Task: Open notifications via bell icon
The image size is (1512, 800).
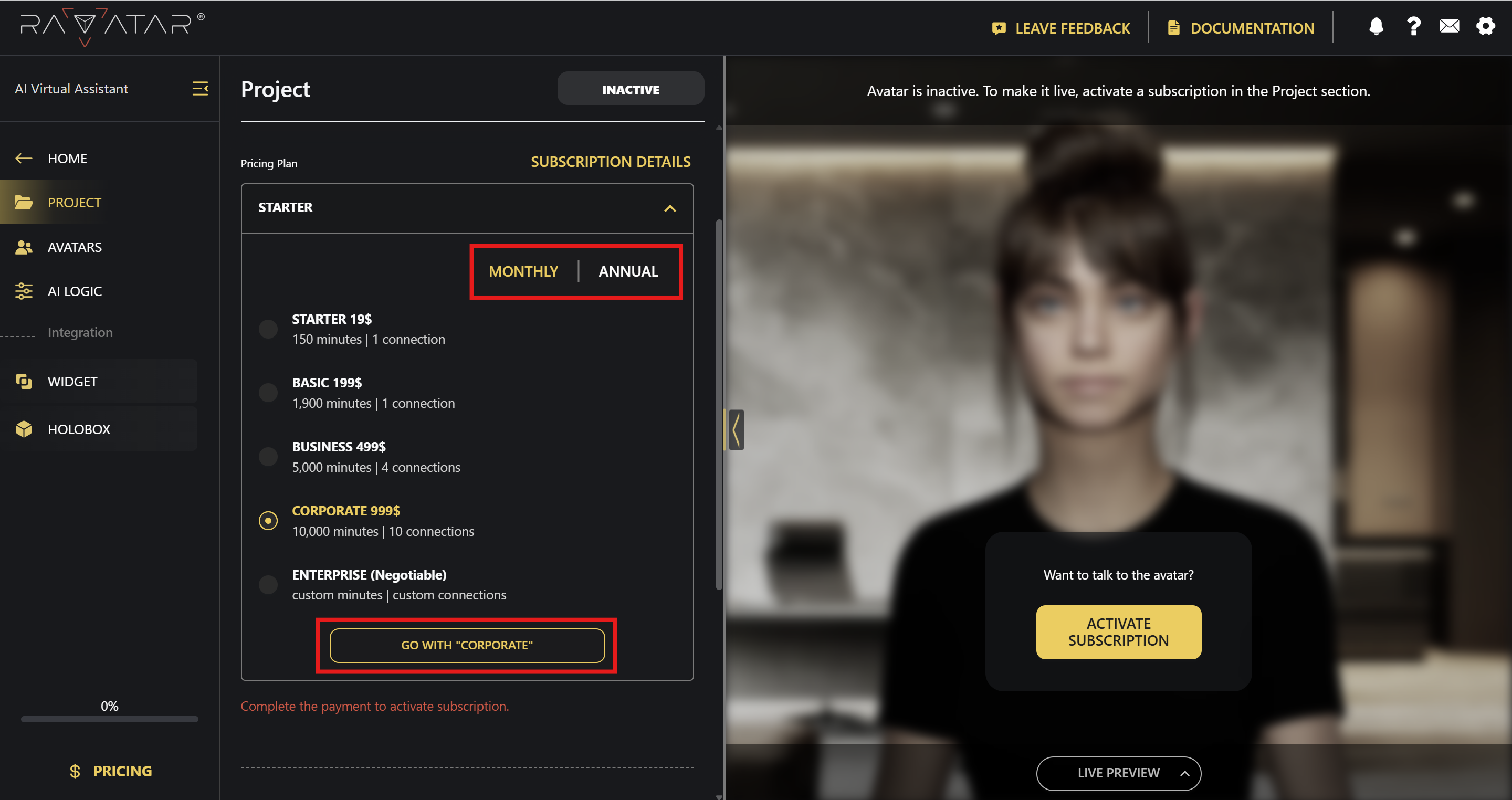Action: (1375, 26)
